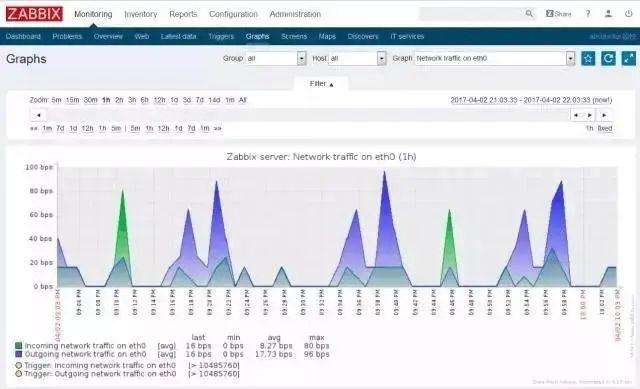
Task: Click the time slider left arrow
Action: pos(38,116)
